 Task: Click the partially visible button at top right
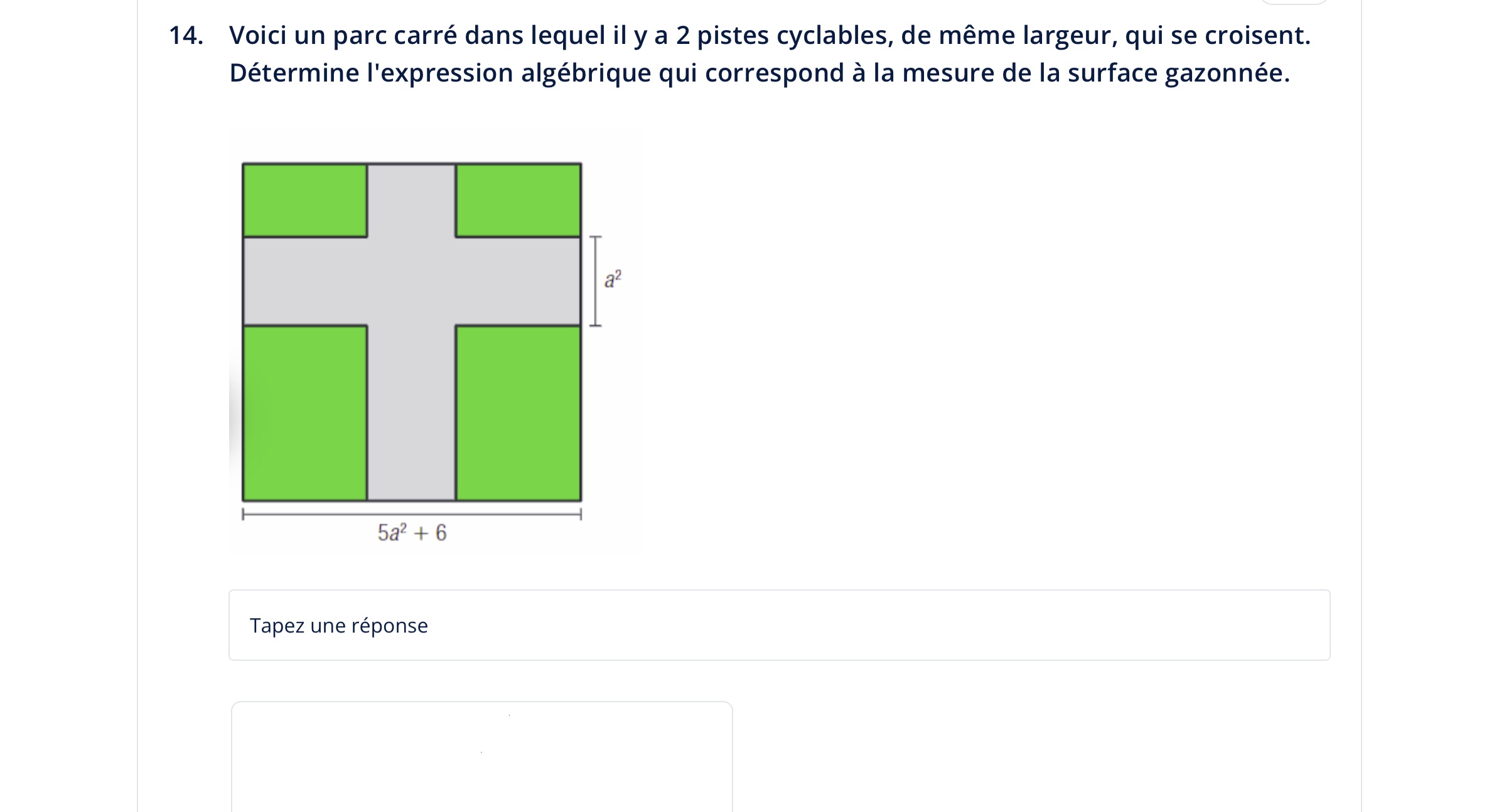point(1293,2)
